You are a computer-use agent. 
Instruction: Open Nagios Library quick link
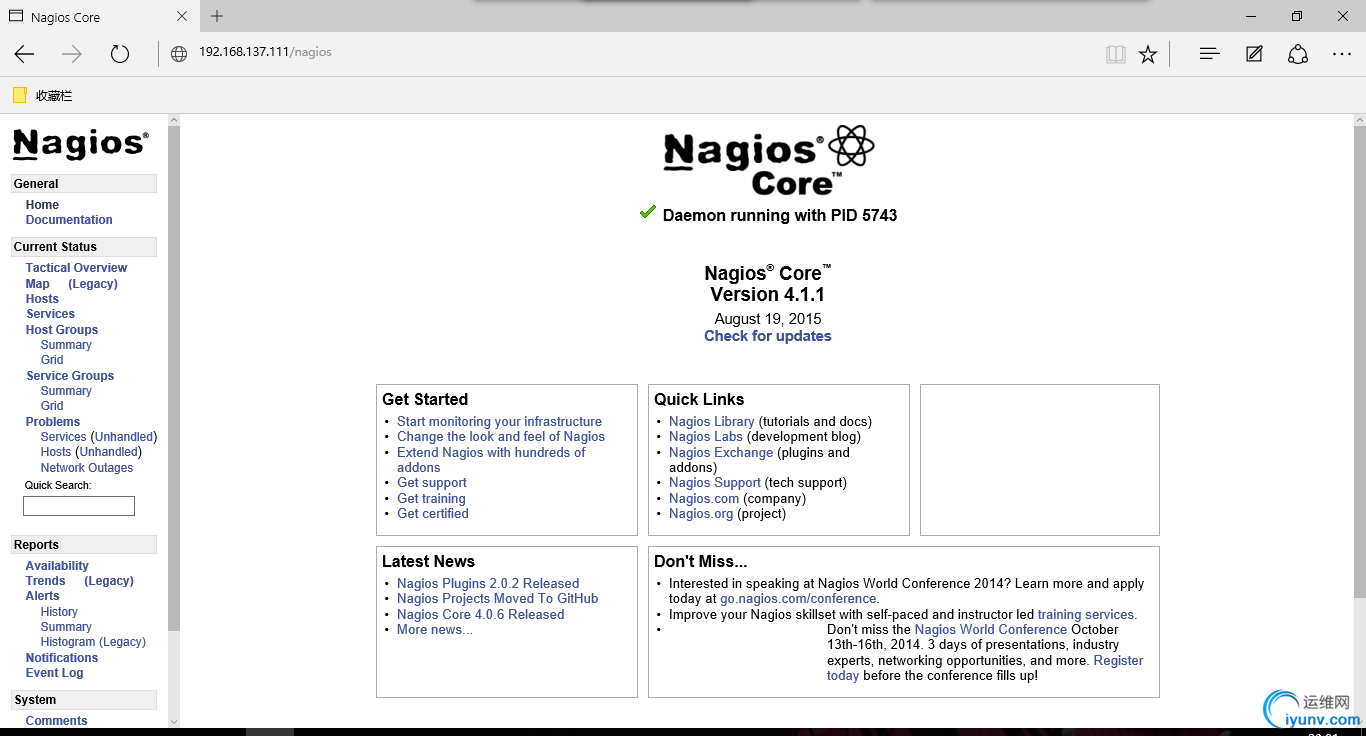click(x=712, y=422)
